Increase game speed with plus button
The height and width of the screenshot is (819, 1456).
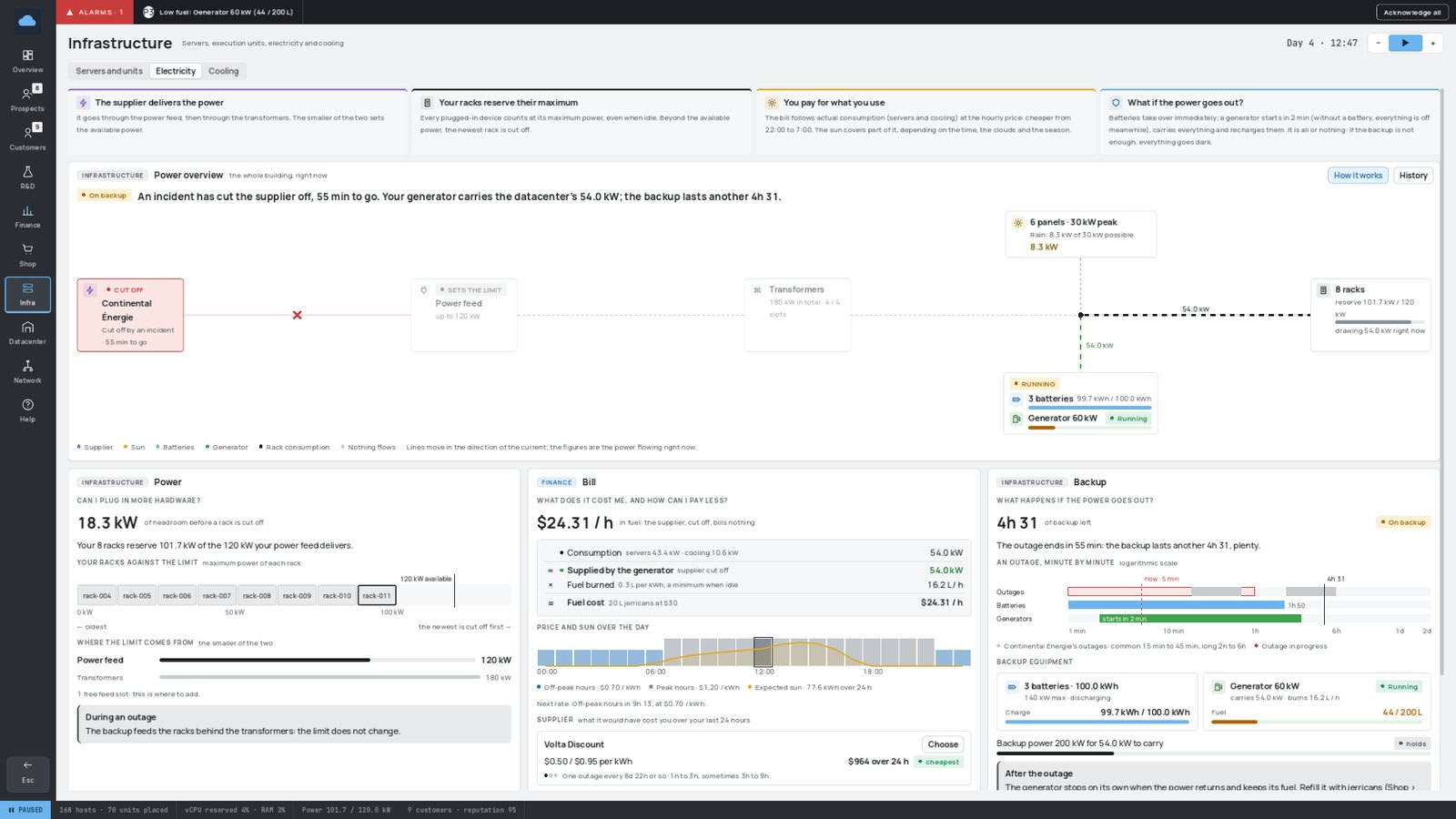point(1432,43)
